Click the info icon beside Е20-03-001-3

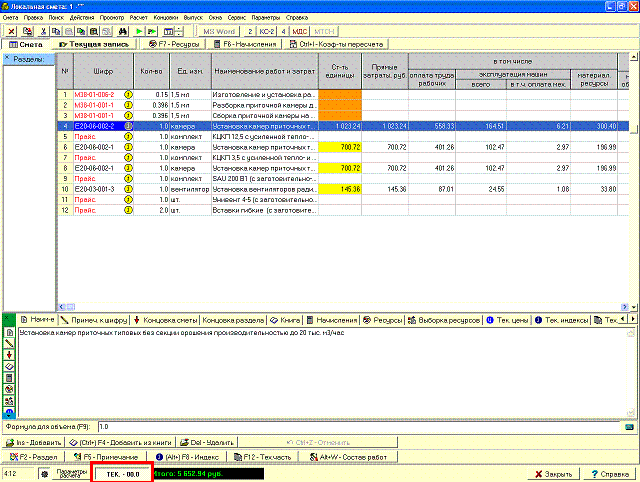click(x=128, y=188)
